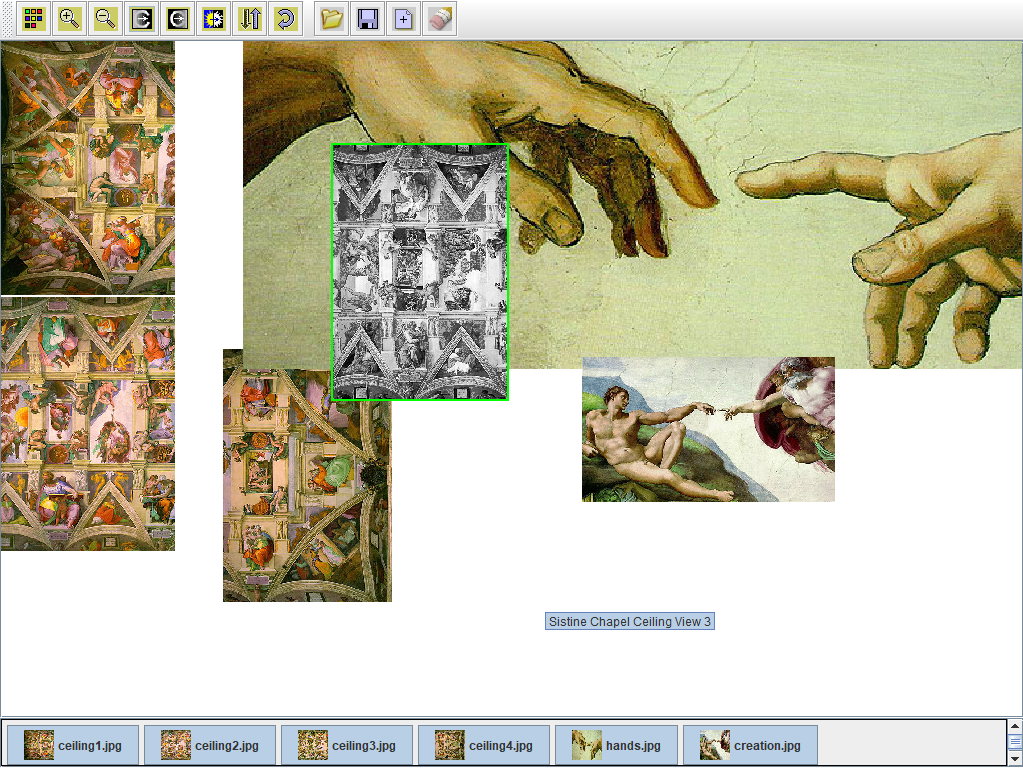Click the zoom in magnifier icon

(69, 19)
